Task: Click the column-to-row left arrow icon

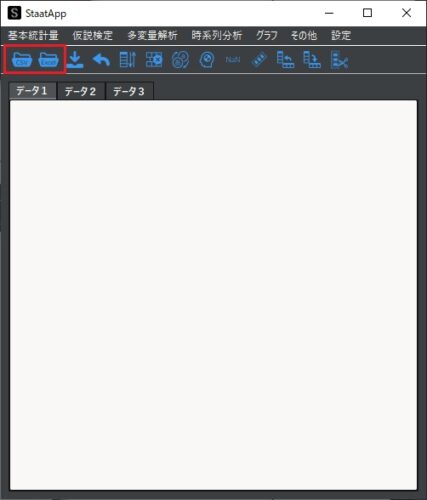Action: coord(285,60)
